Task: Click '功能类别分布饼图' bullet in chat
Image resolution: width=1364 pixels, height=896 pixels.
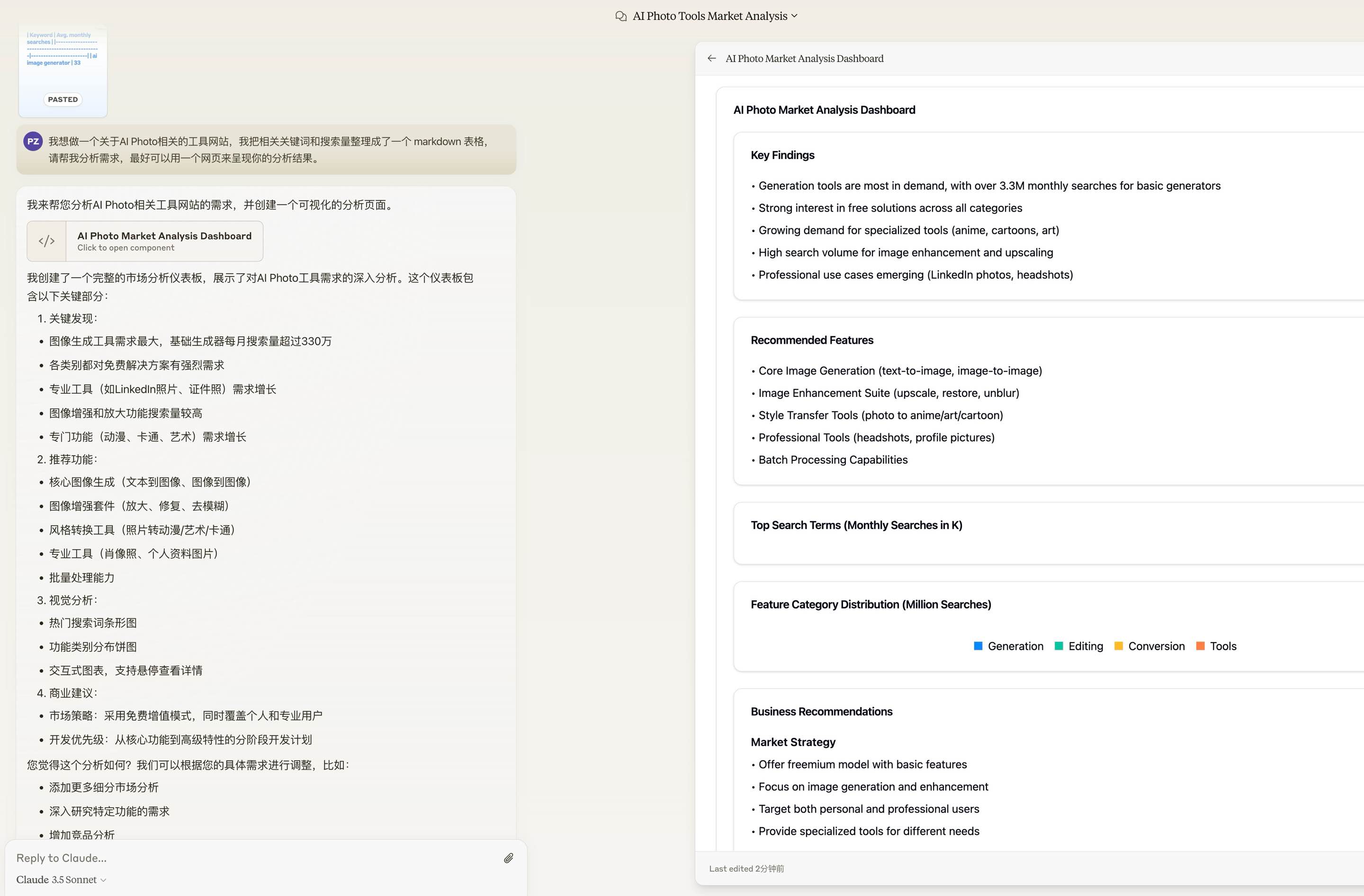Action: click(93, 647)
